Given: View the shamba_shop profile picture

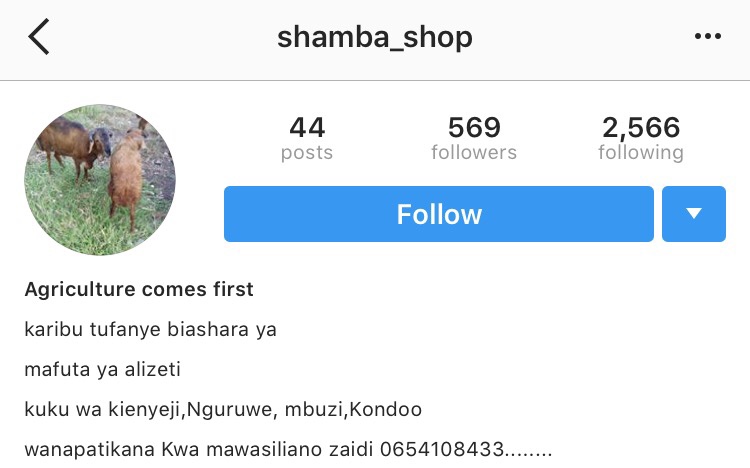Looking at the screenshot, I should (100, 179).
